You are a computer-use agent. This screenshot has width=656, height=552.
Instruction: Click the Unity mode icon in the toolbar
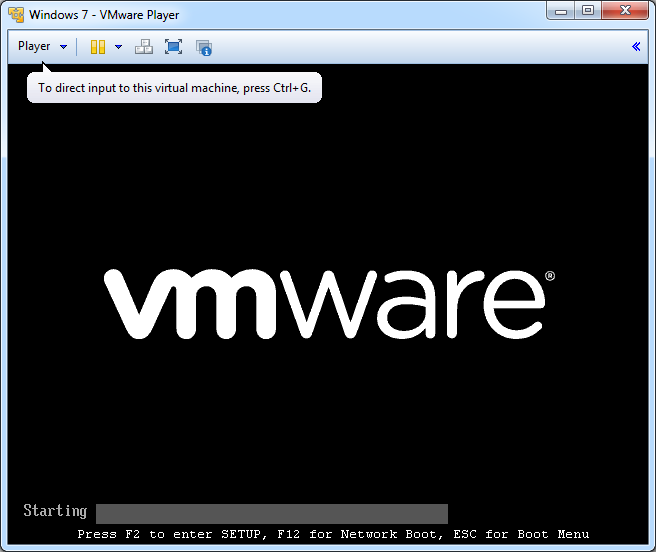pyautogui.click(x=204, y=47)
